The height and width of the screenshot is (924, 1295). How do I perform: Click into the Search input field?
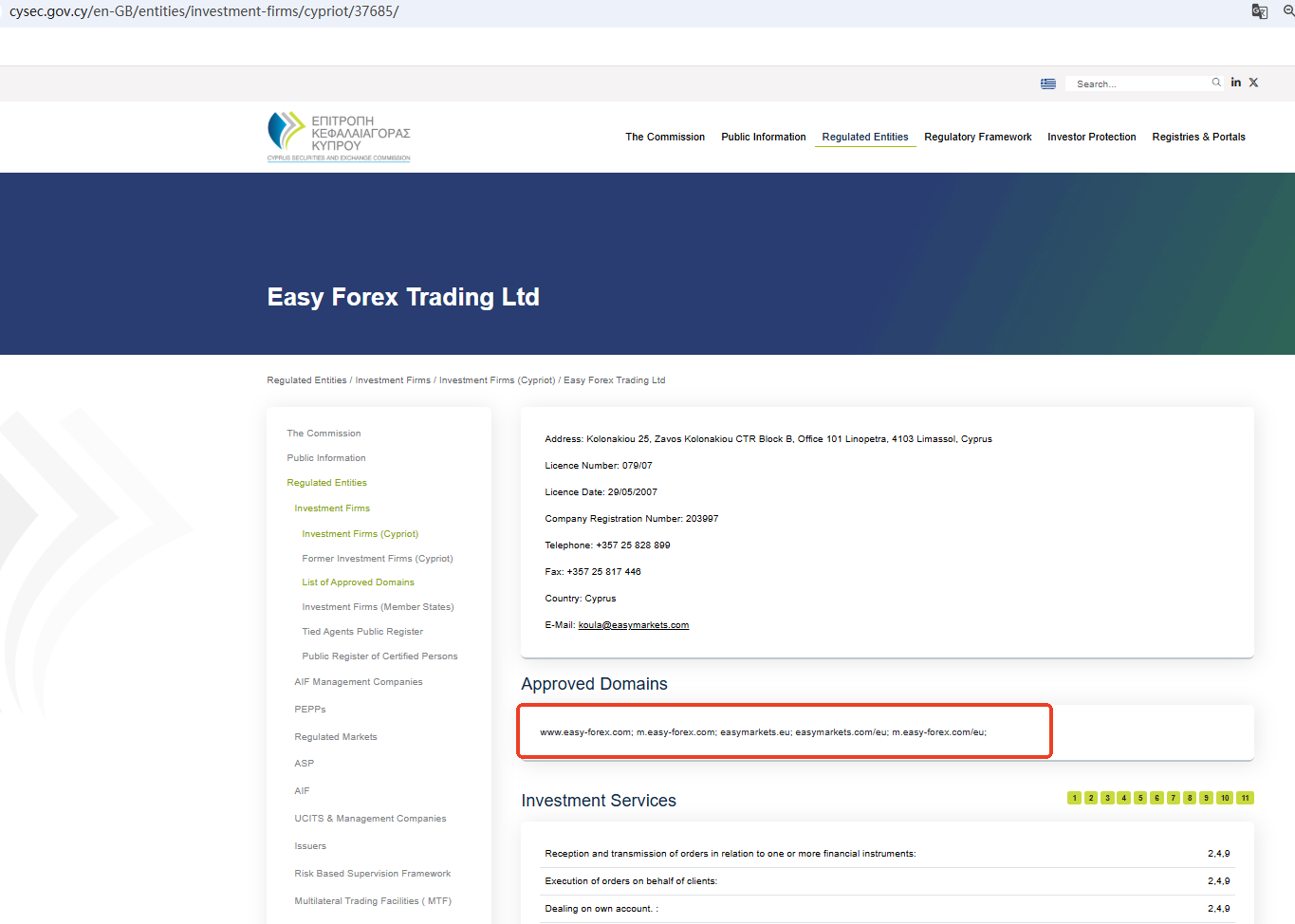pos(1138,83)
